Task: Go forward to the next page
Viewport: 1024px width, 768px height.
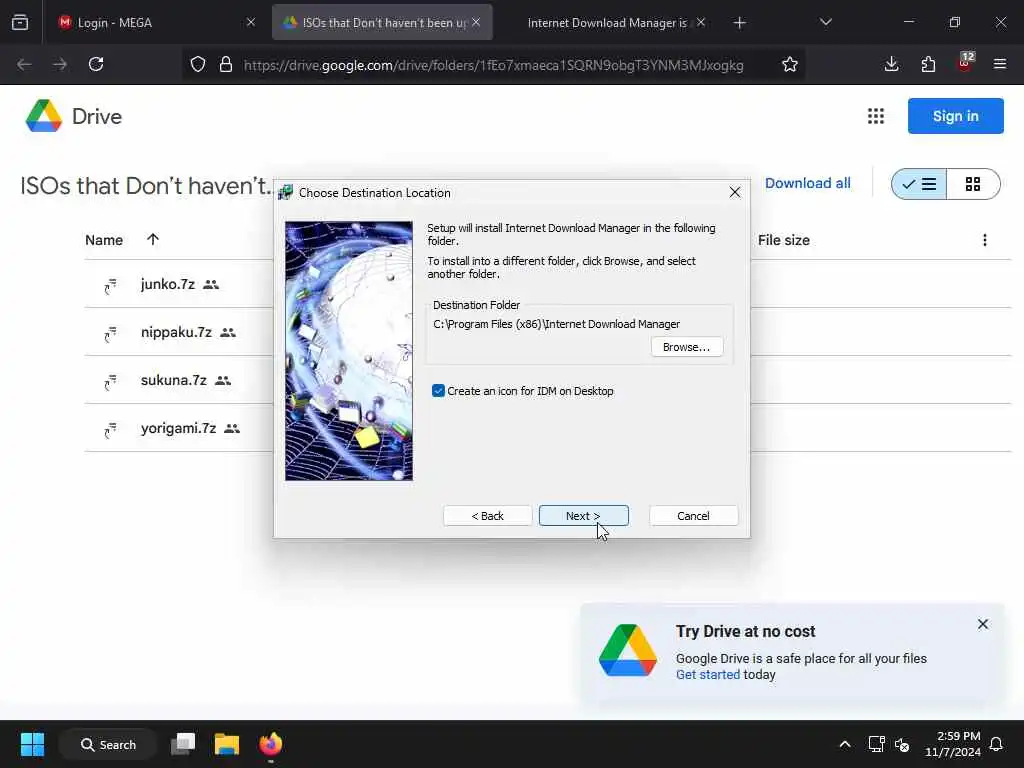Action: point(60,64)
